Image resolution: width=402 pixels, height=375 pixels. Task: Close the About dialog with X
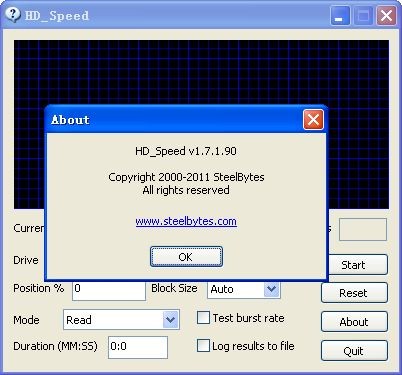click(313, 119)
